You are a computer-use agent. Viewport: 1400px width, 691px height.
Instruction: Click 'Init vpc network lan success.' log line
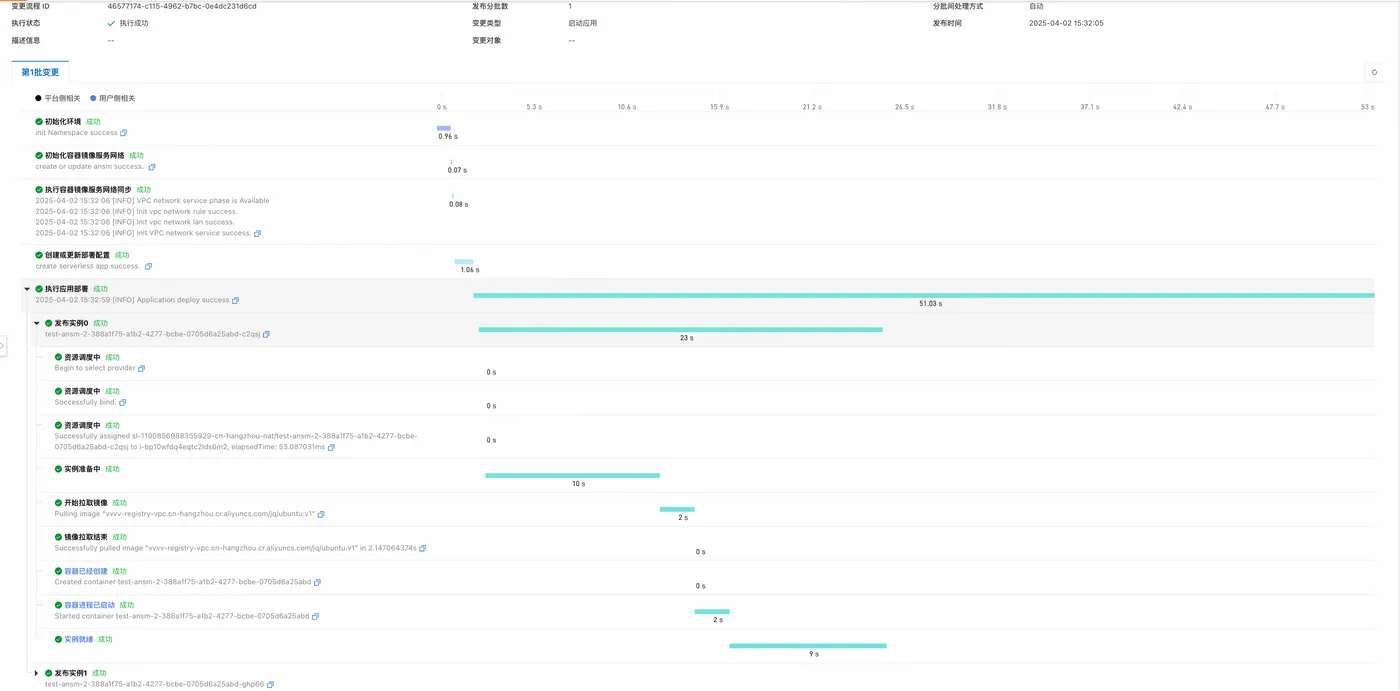coord(135,222)
